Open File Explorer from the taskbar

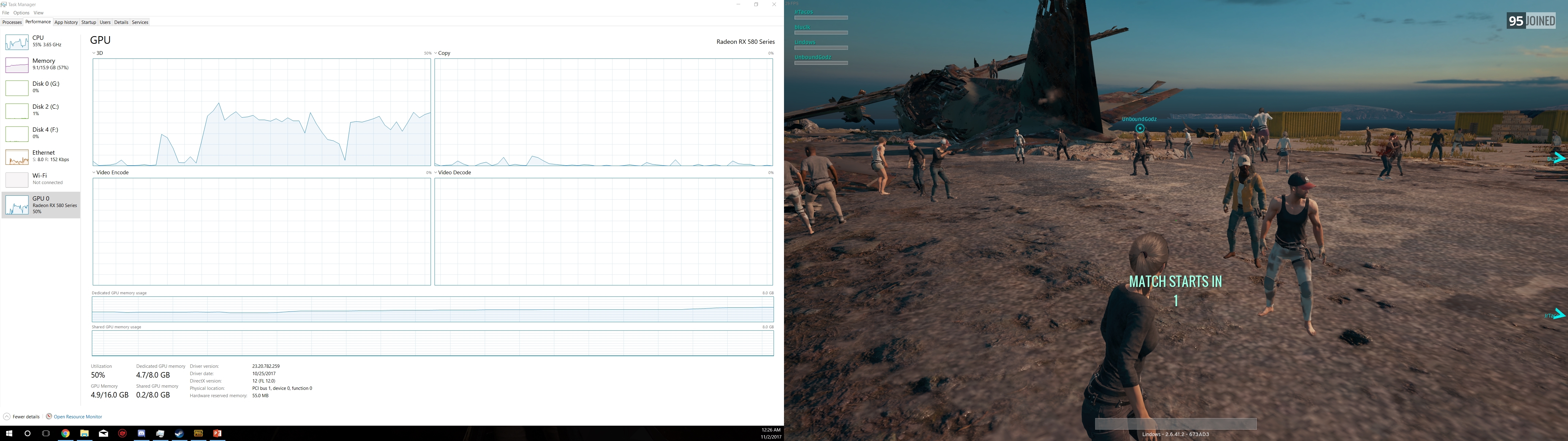(x=85, y=434)
